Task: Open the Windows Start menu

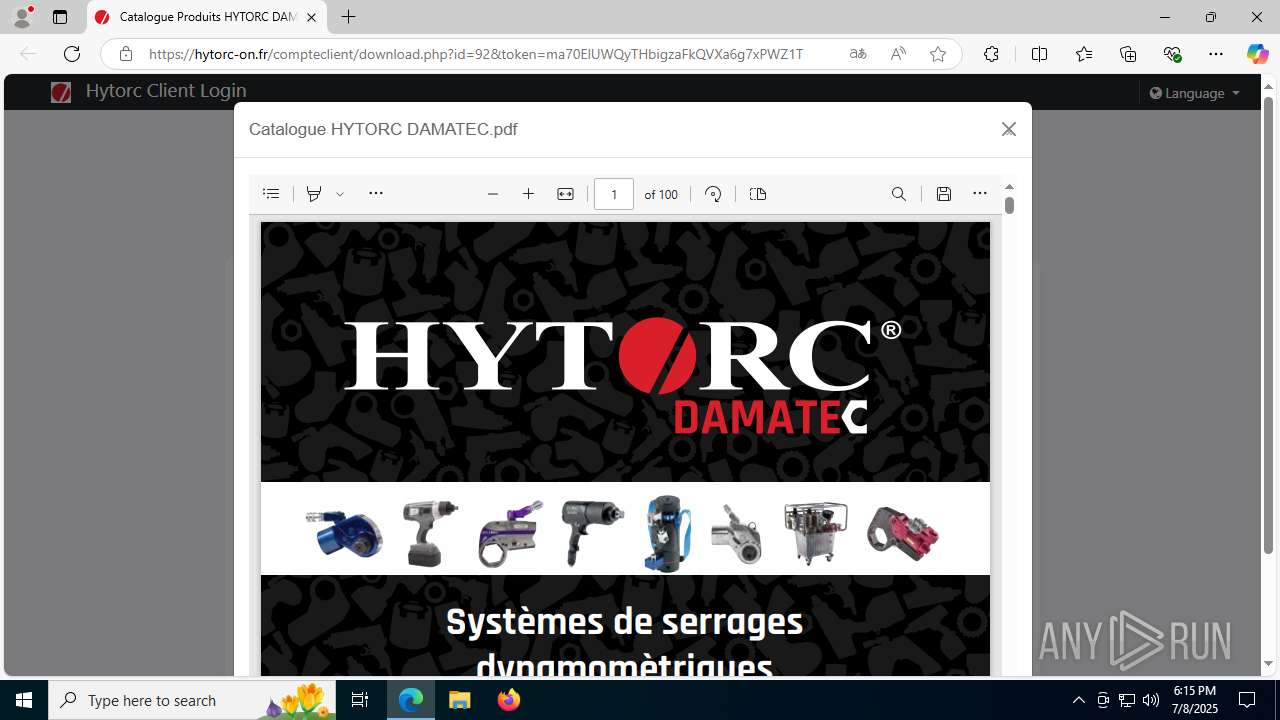Action: coord(24,700)
